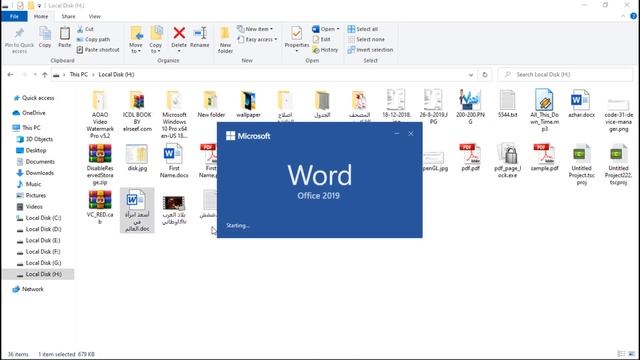
Task: Click the New folder ribbon button
Action: (225, 40)
